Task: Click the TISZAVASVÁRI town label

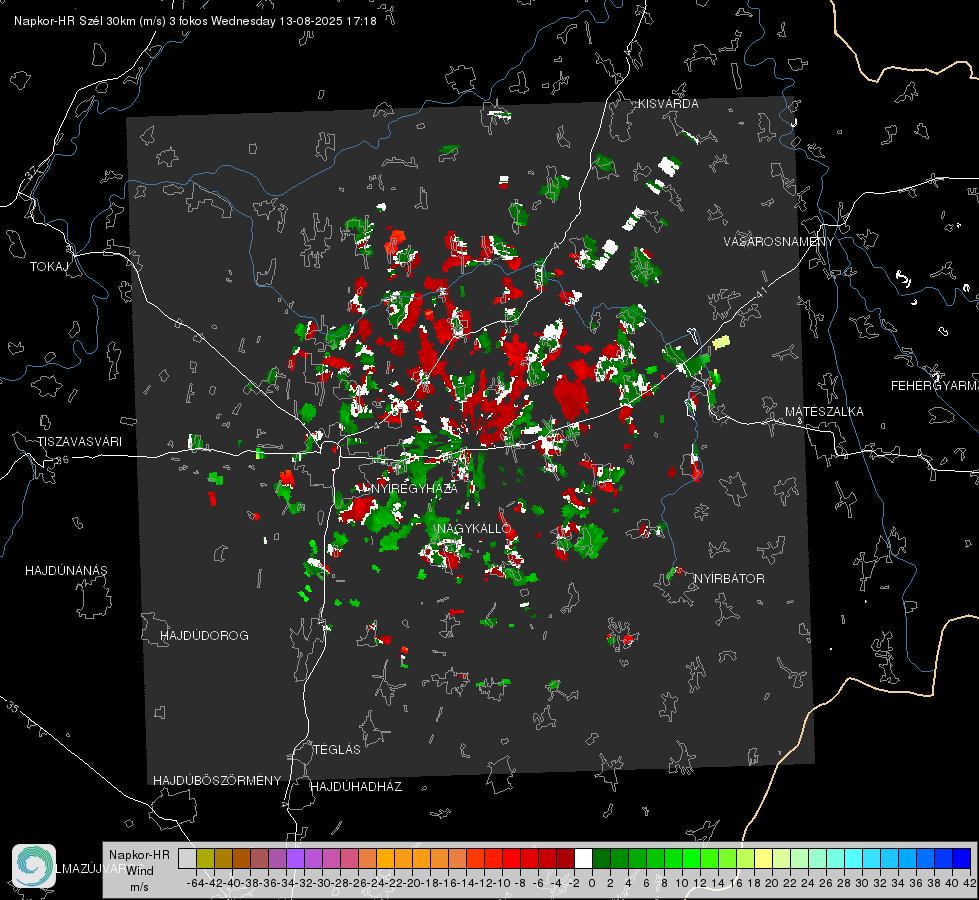Action: (80, 442)
